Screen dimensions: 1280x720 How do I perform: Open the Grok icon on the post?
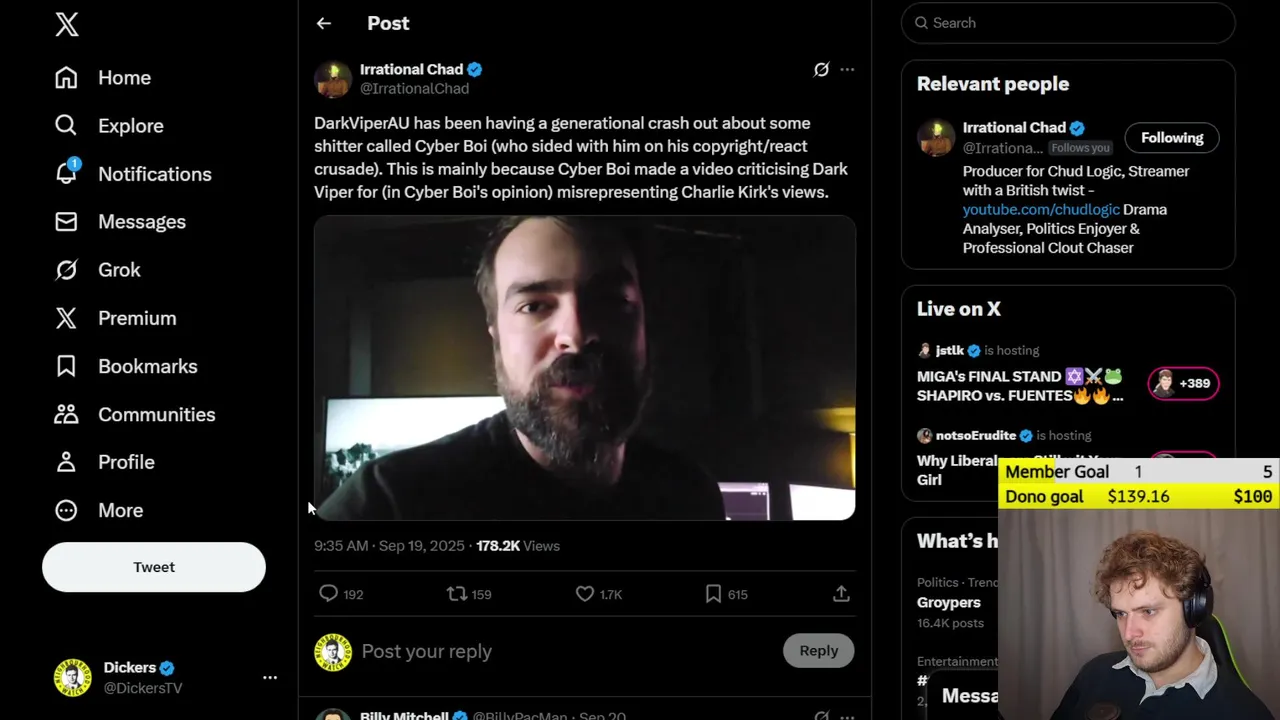[x=821, y=69]
